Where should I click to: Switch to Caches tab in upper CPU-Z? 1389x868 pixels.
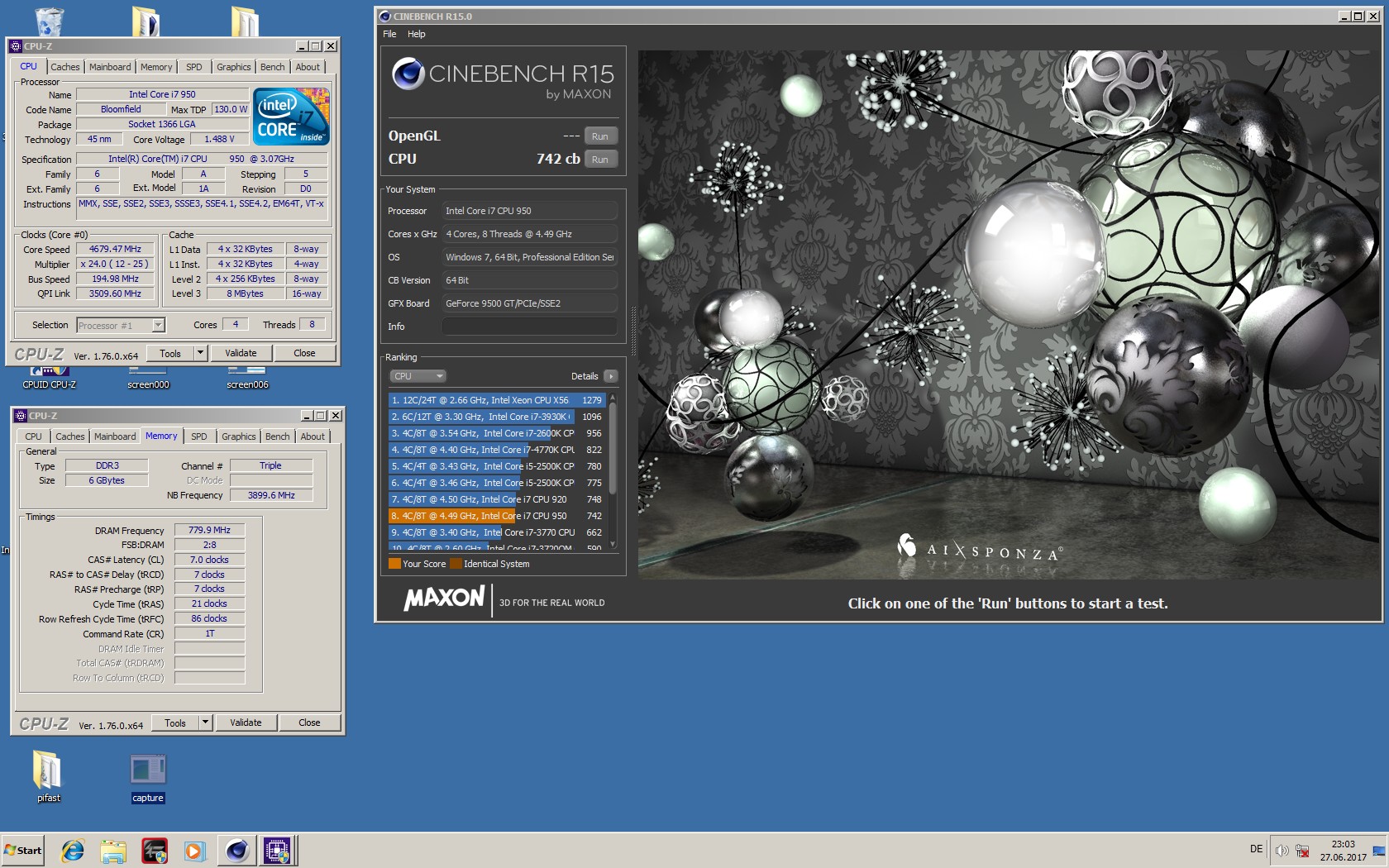click(x=65, y=67)
